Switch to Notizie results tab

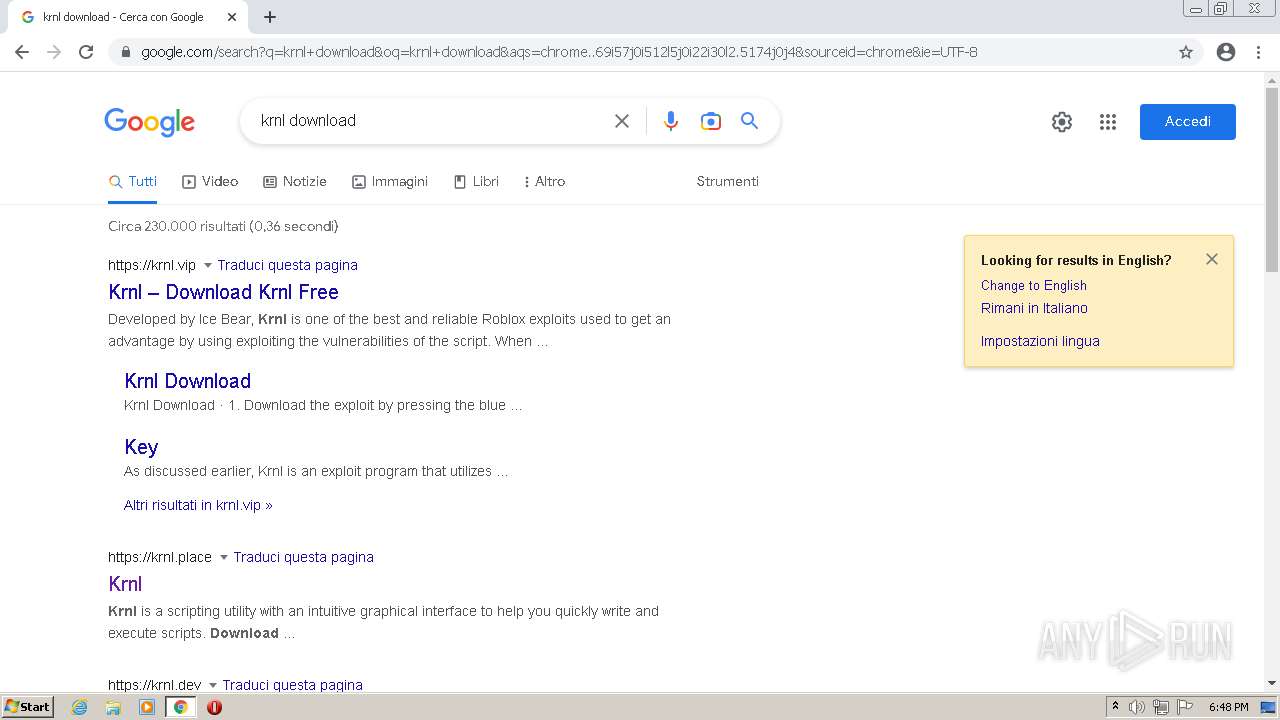[295, 181]
